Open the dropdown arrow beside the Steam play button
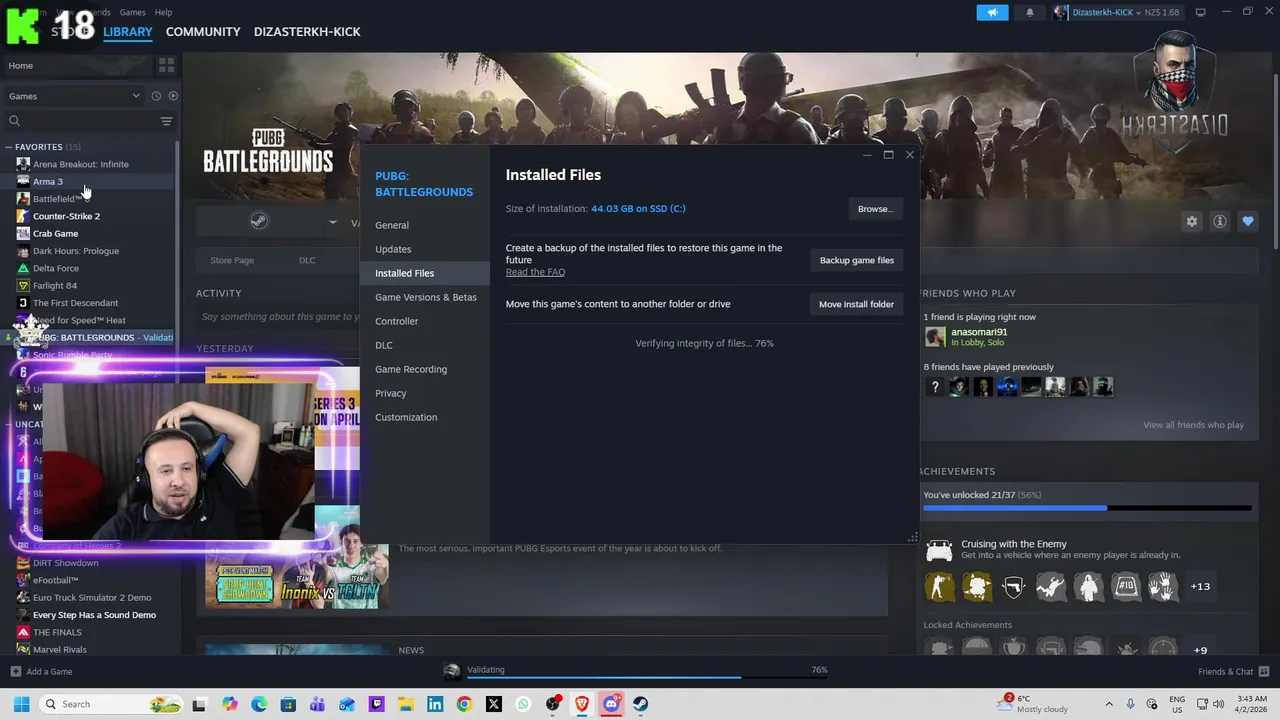This screenshot has height=720, width=1280. pos(333,222)
